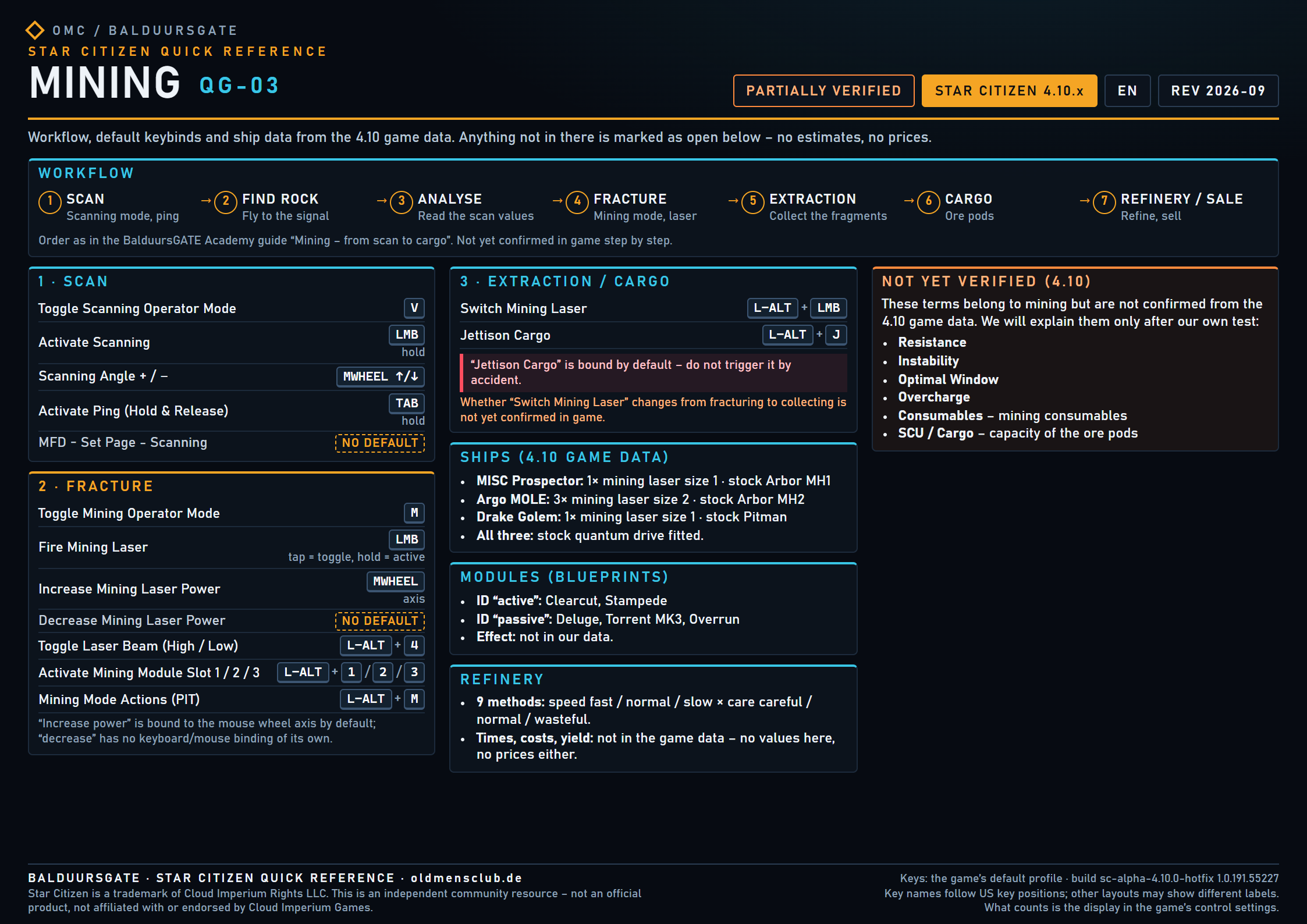Screen dimensions: 1307x924
Task: Click the L-ALT key in Jettison Cargo row
Action: (788, 335)
